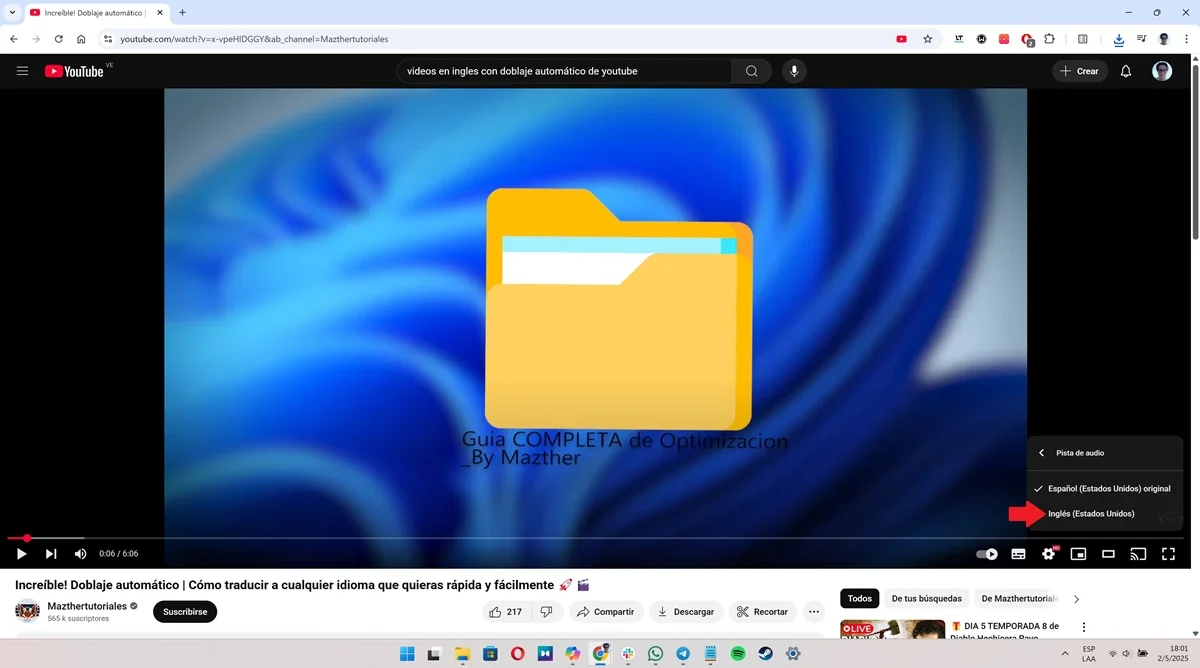Image resolution: width=1200 pixels, height=668 pixels.
Task: Go to the browser home page
Action: pyautogui.click(x=81, y=39)
